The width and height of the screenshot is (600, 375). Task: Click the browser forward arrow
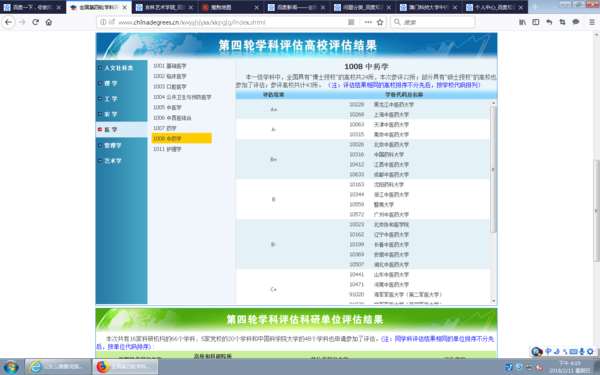click(22, 22)
